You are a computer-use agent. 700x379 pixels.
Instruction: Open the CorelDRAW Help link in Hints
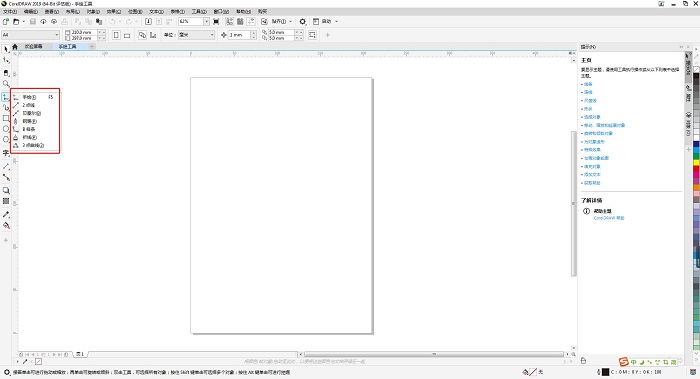pos(609,218)
